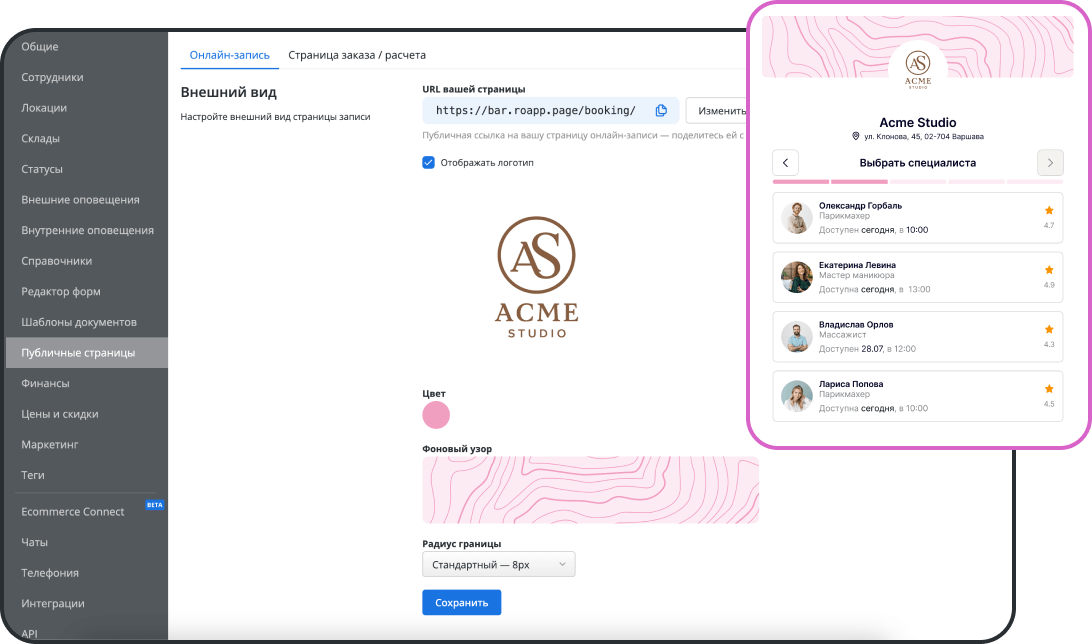Click the Изменить button next to URL
This screenshot has width=1092, height=644.
718,110
